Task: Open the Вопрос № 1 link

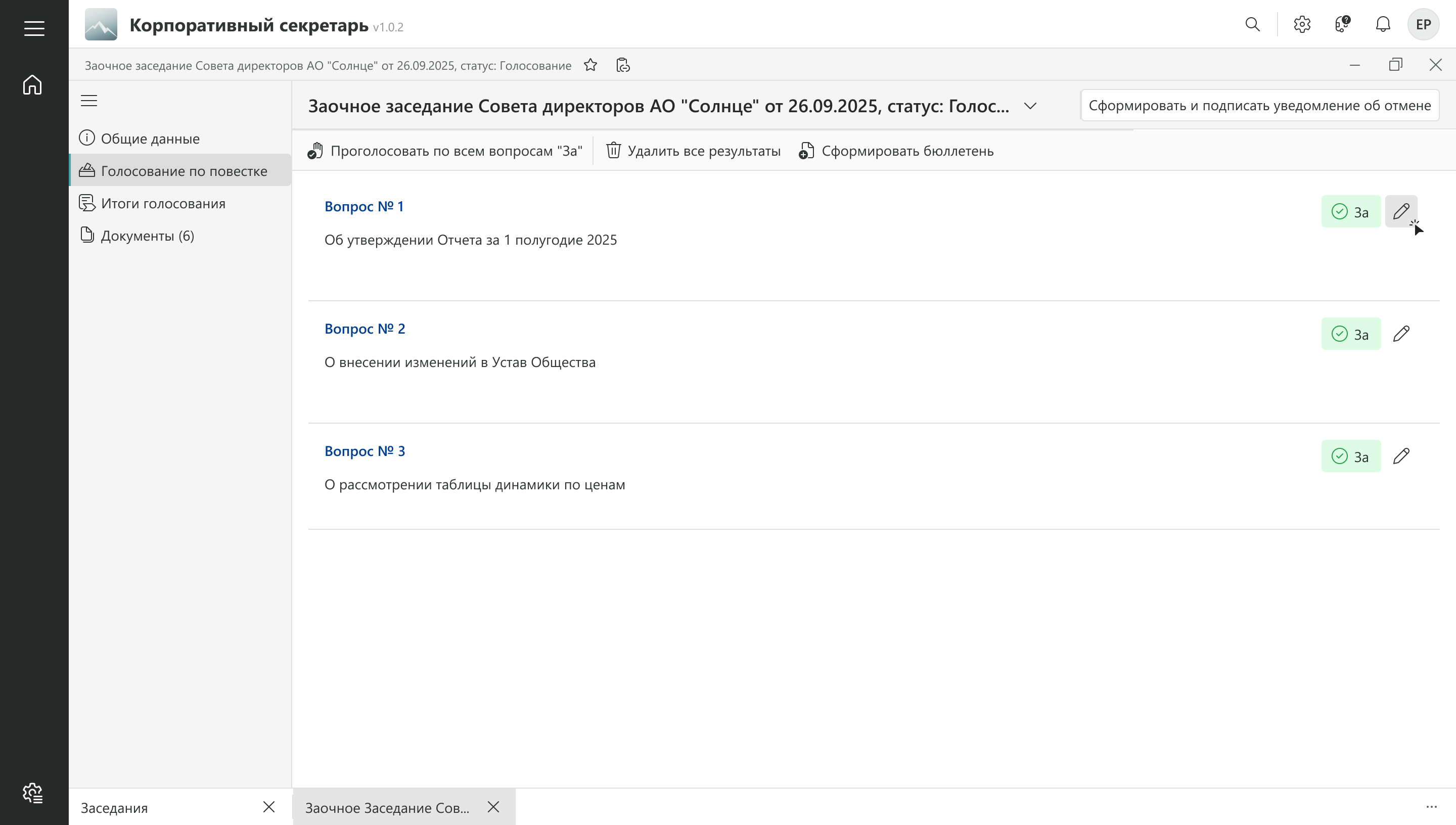Action: tap(363, 206)
